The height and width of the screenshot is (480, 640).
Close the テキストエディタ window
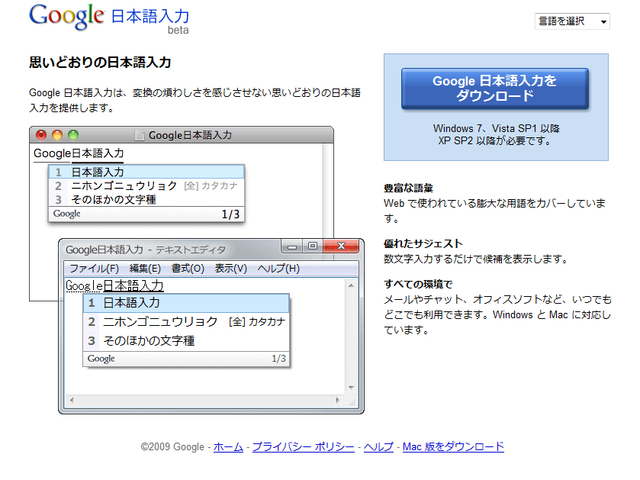(341, 246)
